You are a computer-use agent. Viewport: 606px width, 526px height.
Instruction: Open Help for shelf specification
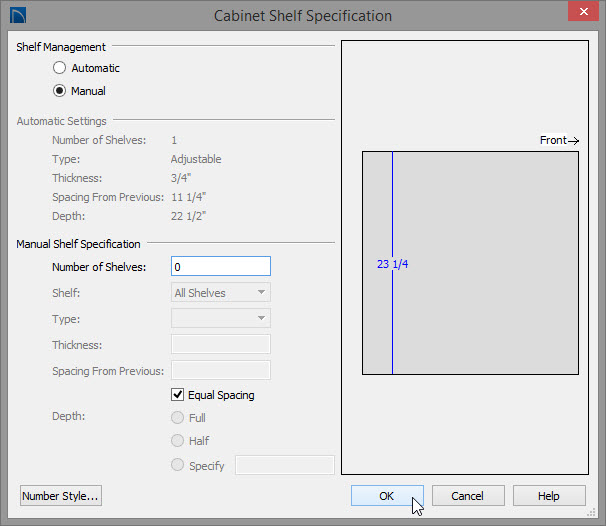tap(549, 496)
